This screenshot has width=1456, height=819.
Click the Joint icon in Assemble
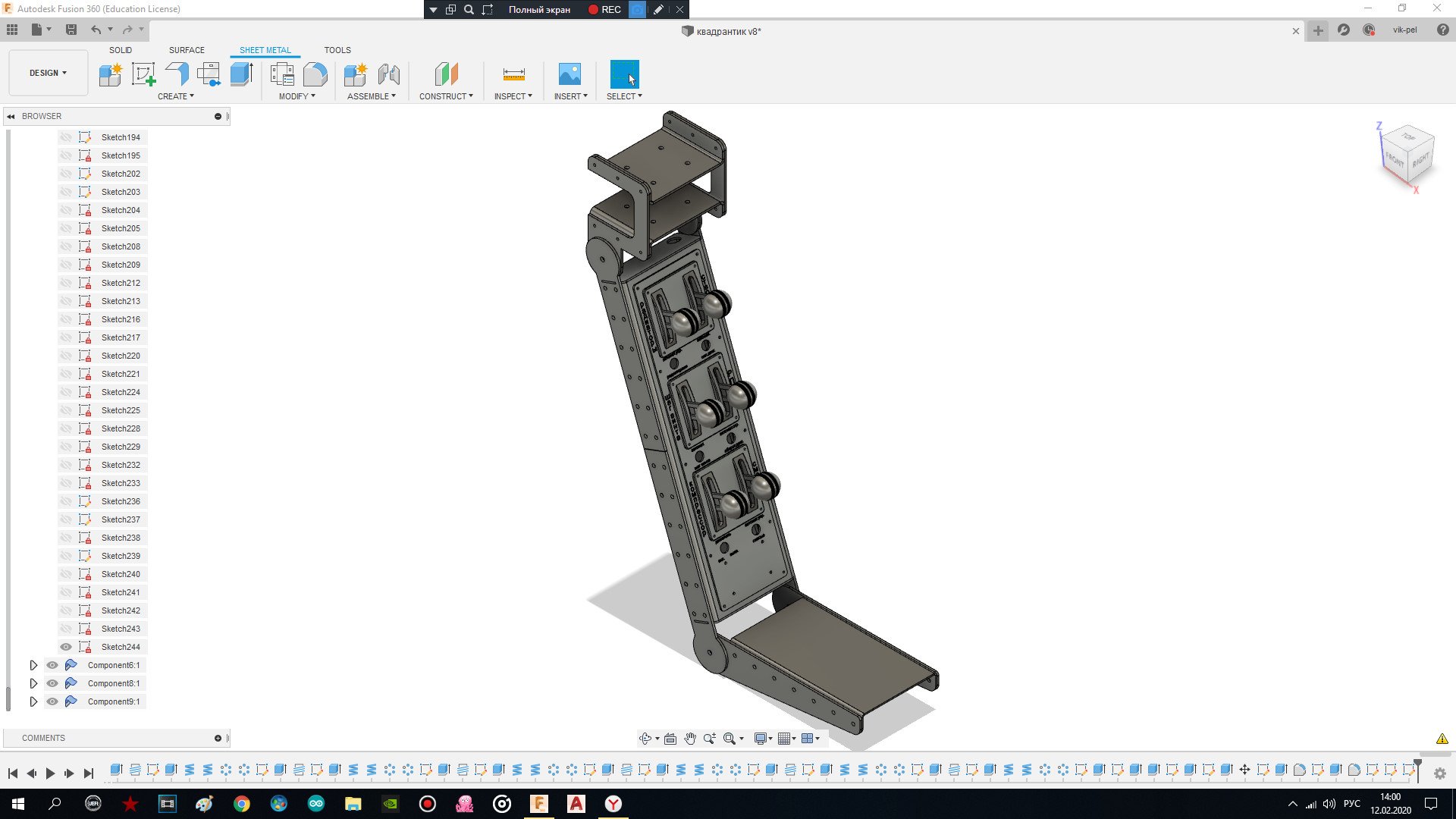(388, 74)
